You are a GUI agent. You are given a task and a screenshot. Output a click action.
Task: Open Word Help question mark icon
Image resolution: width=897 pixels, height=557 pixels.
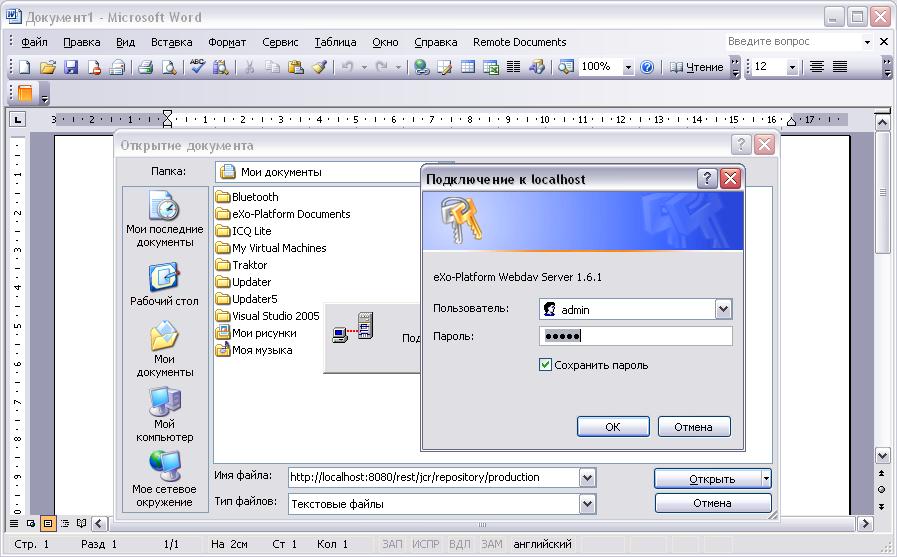pos(647,67)
